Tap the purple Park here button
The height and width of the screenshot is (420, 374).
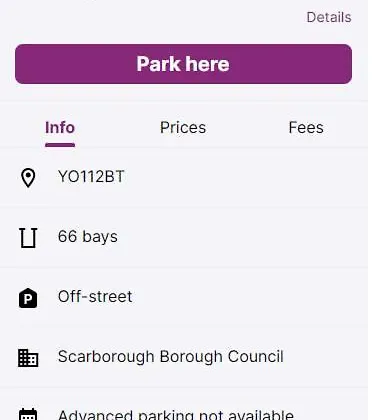tap(183, 64)
